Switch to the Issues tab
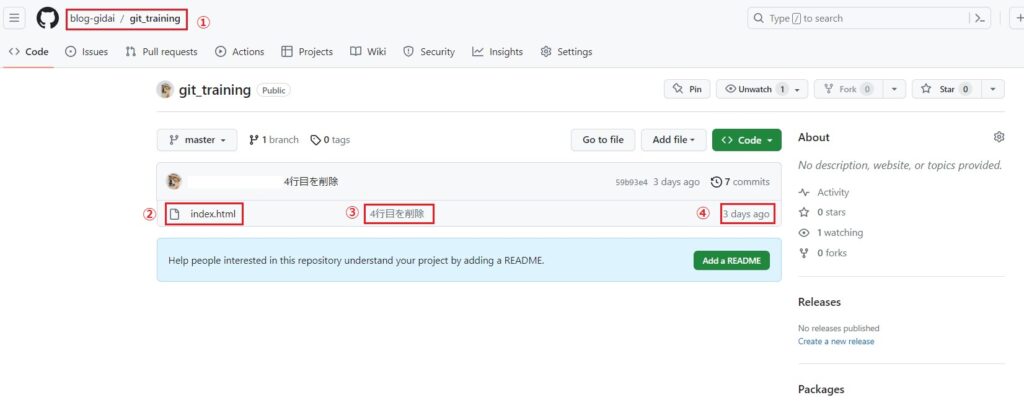The image size is (1024, 408). pos(87,52)
